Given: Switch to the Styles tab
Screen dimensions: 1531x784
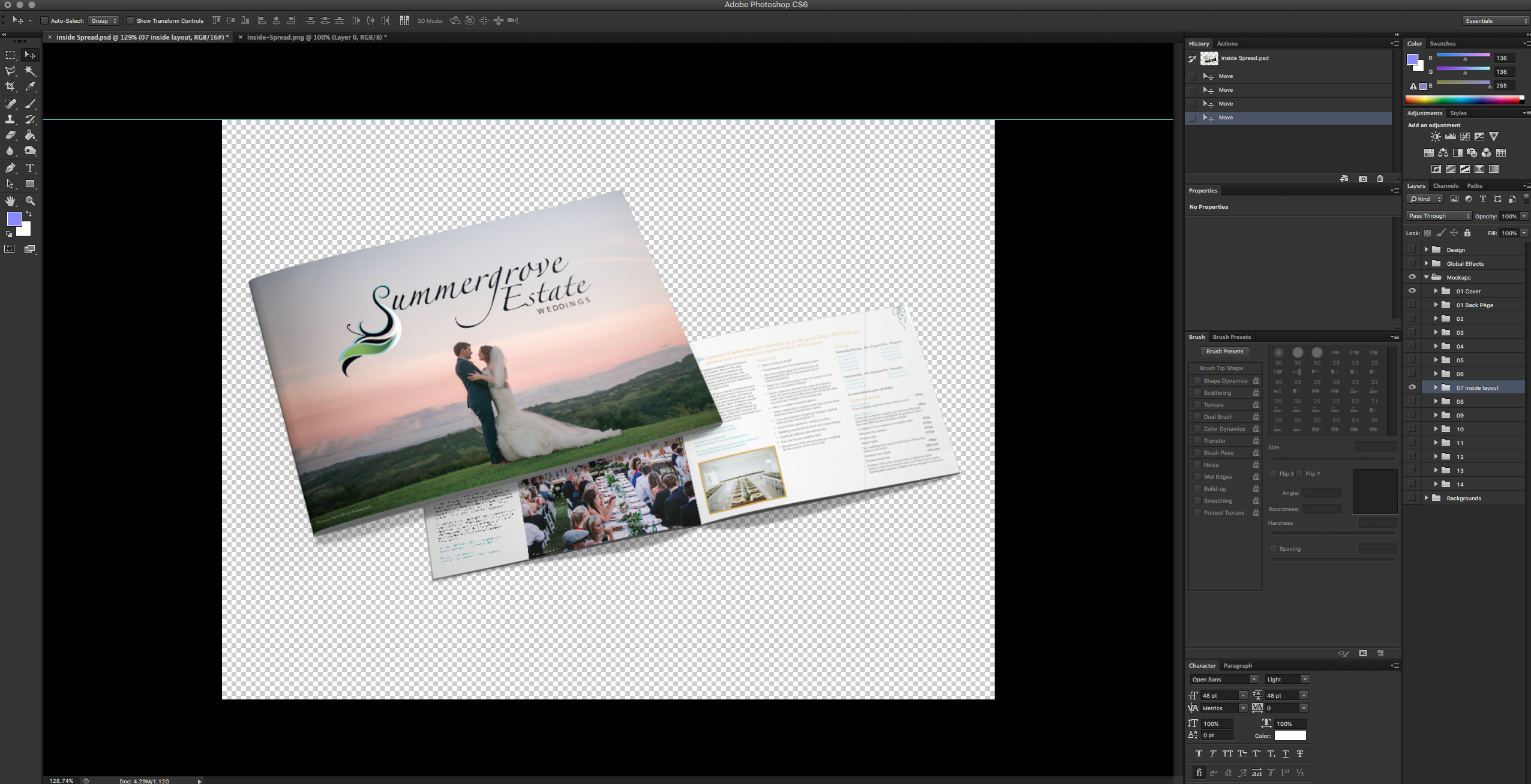Looking at the screenshot, I should 1458,113.
